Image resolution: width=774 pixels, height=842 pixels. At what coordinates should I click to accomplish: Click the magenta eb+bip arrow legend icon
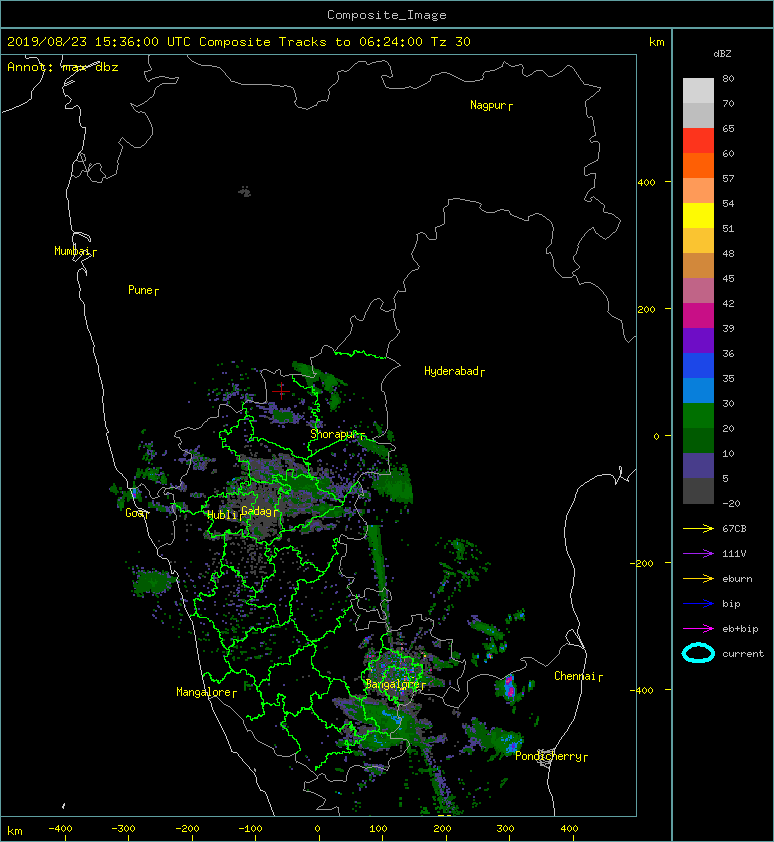698,629
